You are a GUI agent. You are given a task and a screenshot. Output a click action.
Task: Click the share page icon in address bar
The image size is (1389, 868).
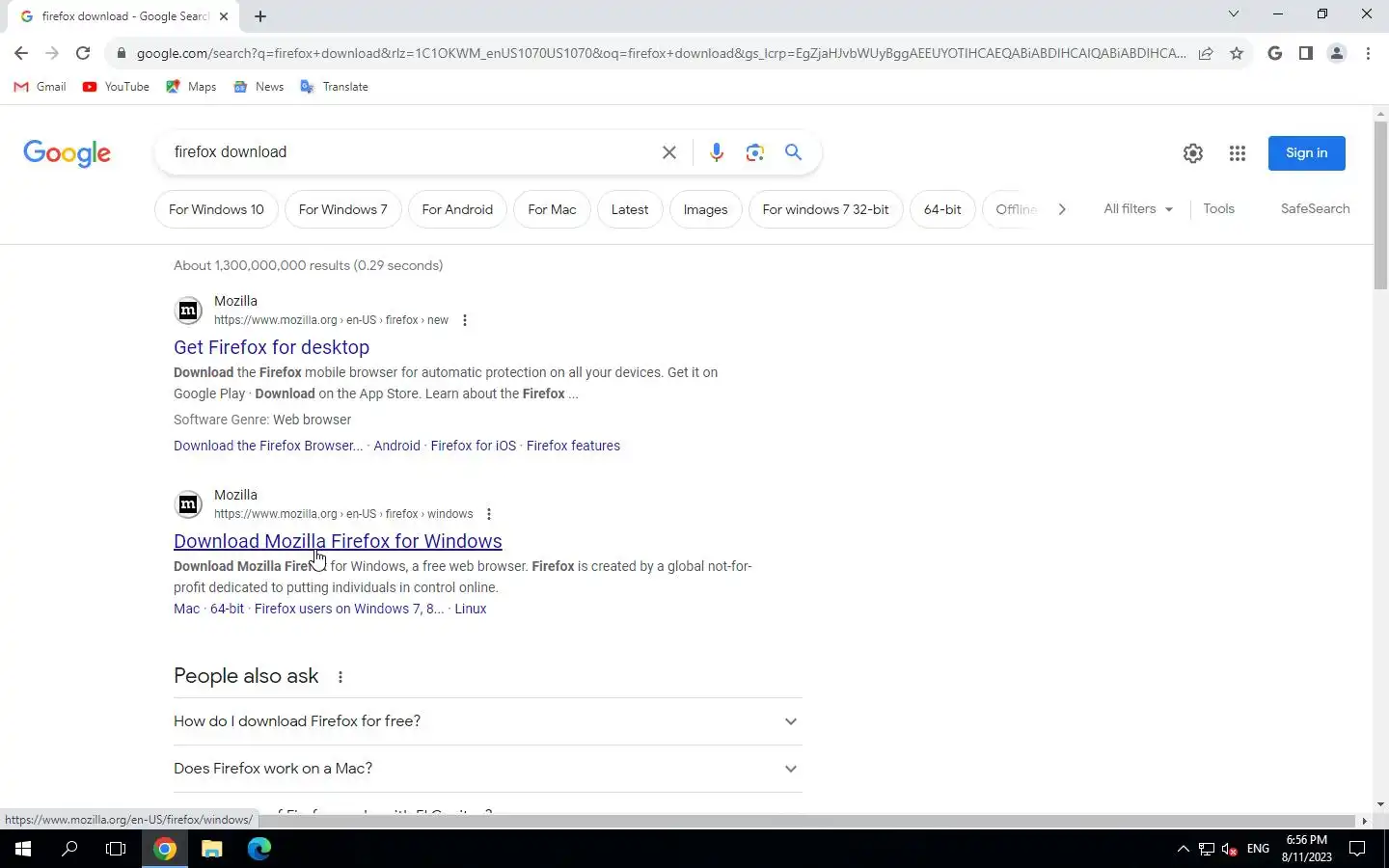[1206, 53]
